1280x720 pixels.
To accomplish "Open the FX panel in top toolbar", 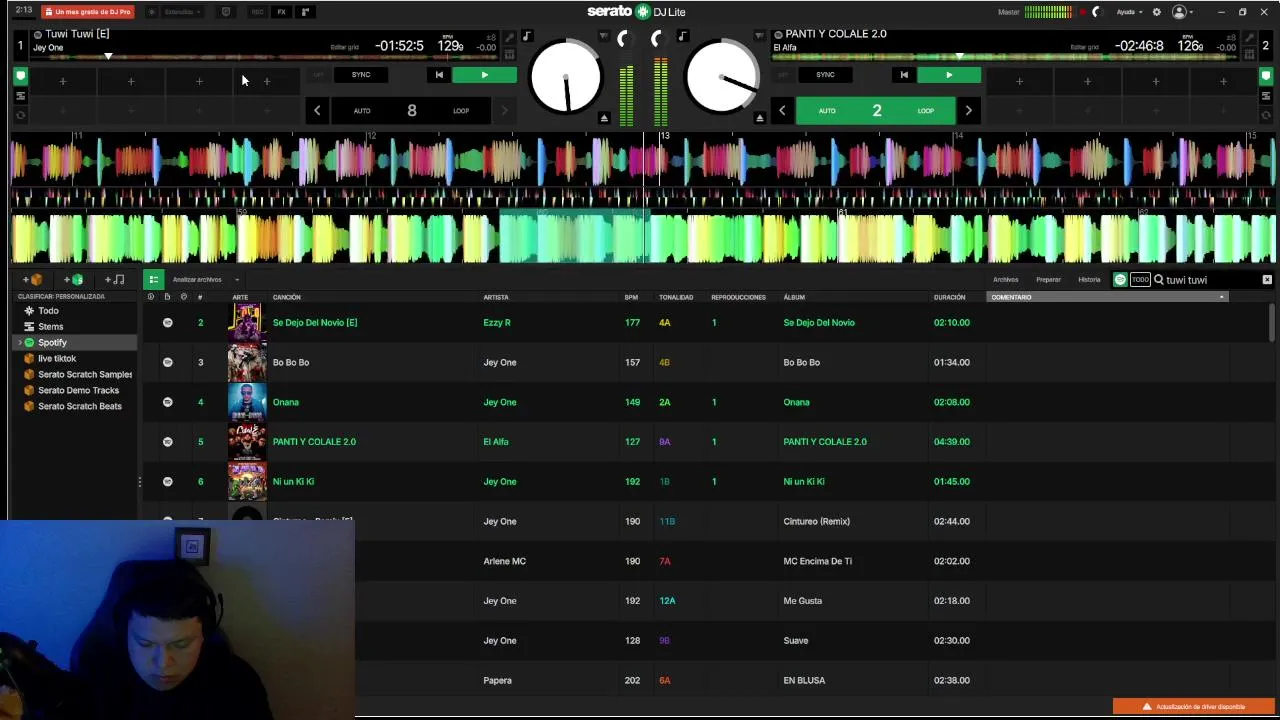I will point(281,12).
